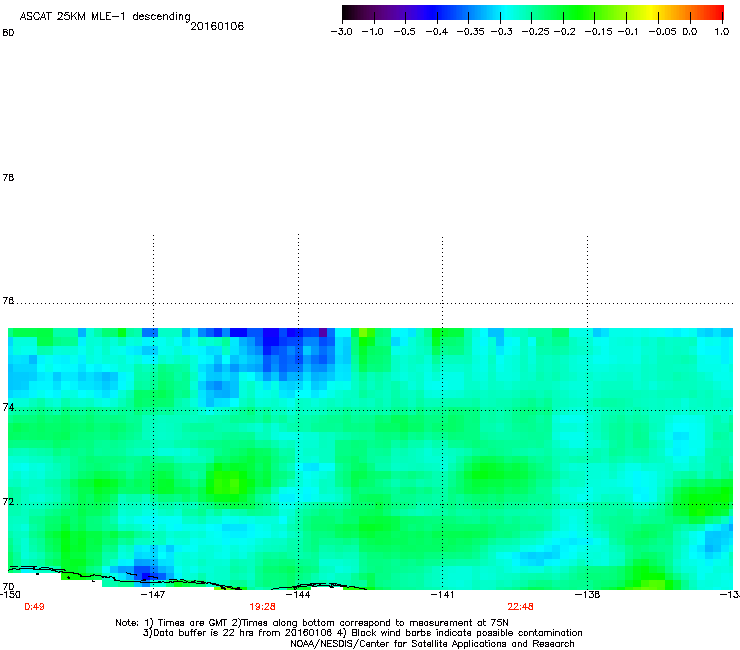Click the colorbar label 0.0
Viewport: 740px width, 650px height.
click(690, 32)
